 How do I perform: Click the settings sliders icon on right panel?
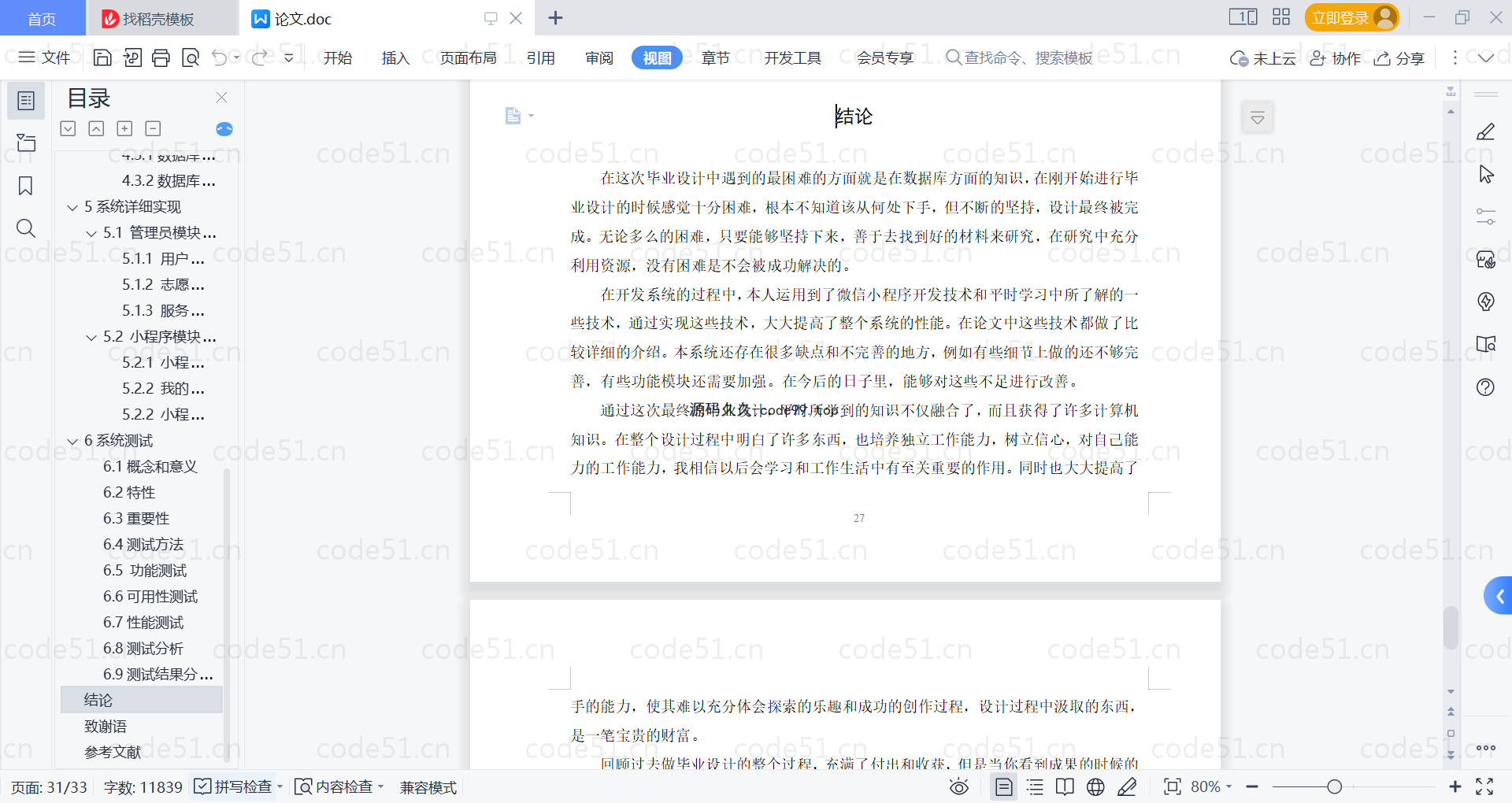pyautogui.click(x=1485, y=216)
